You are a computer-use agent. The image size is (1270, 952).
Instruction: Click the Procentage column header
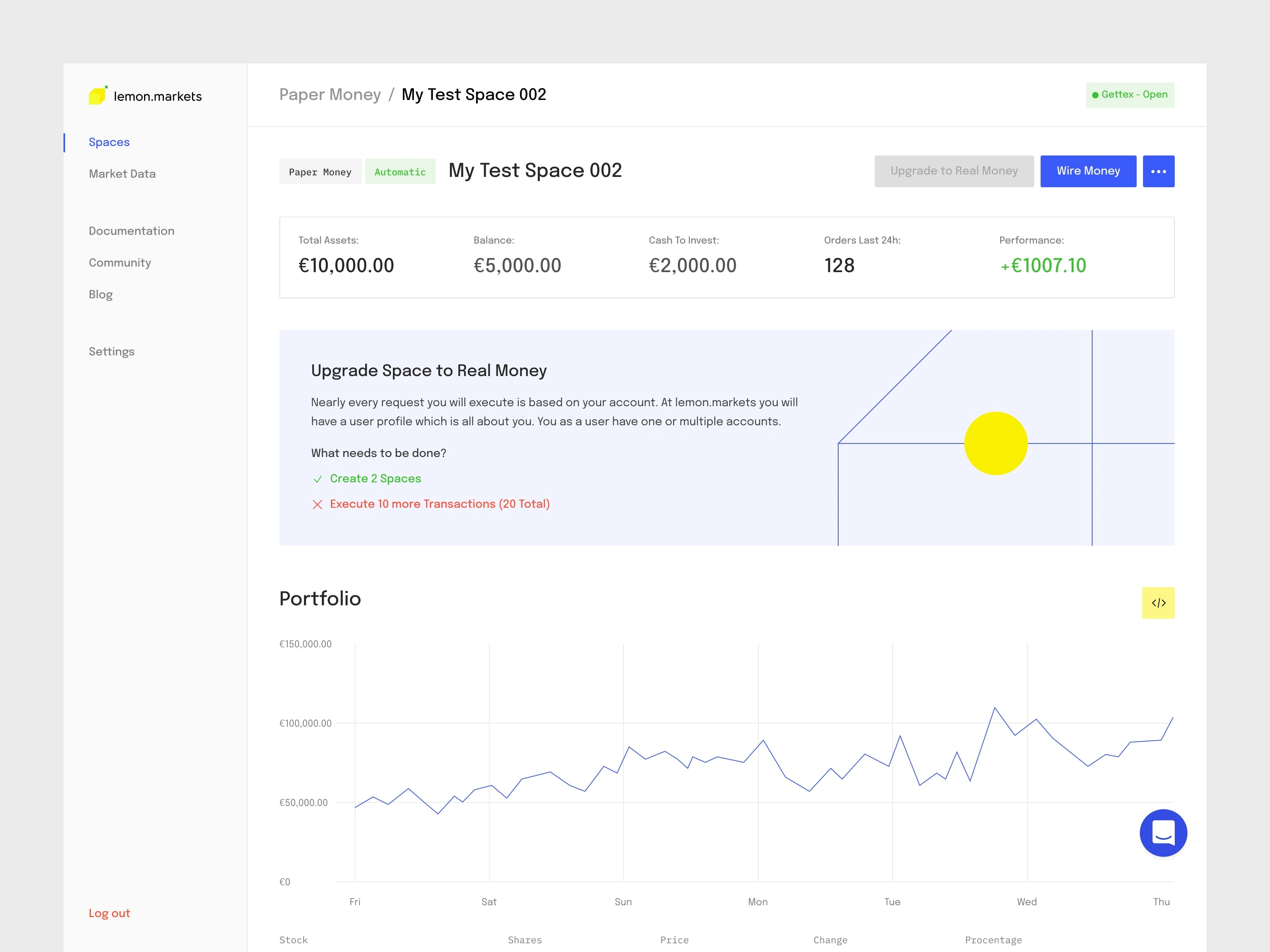click(993, 940)
